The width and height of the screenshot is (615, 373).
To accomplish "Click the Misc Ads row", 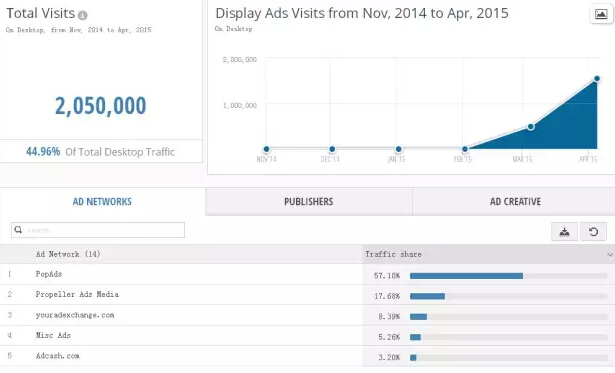I will coord(308,335).
